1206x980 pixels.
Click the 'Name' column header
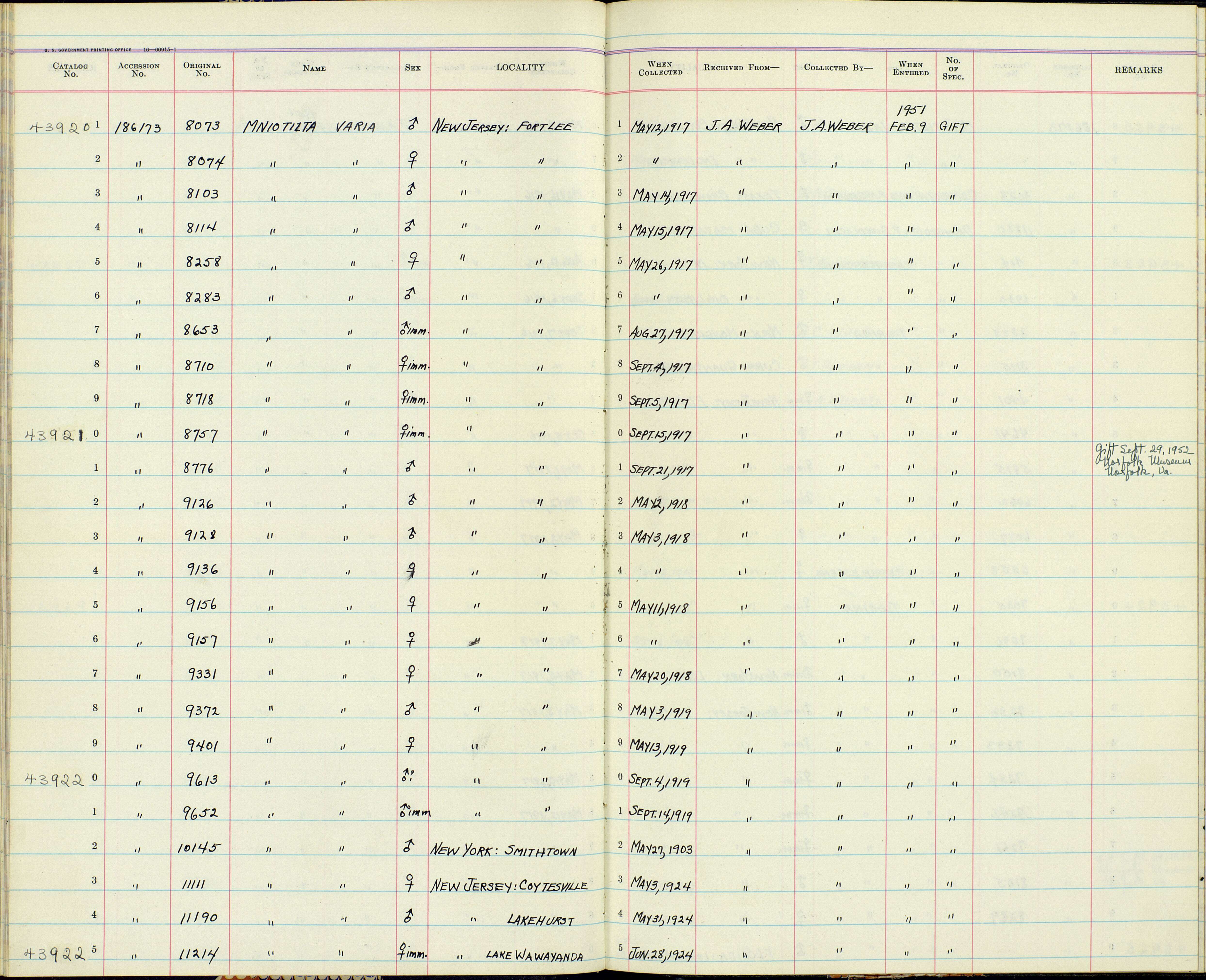pos(314,68)
